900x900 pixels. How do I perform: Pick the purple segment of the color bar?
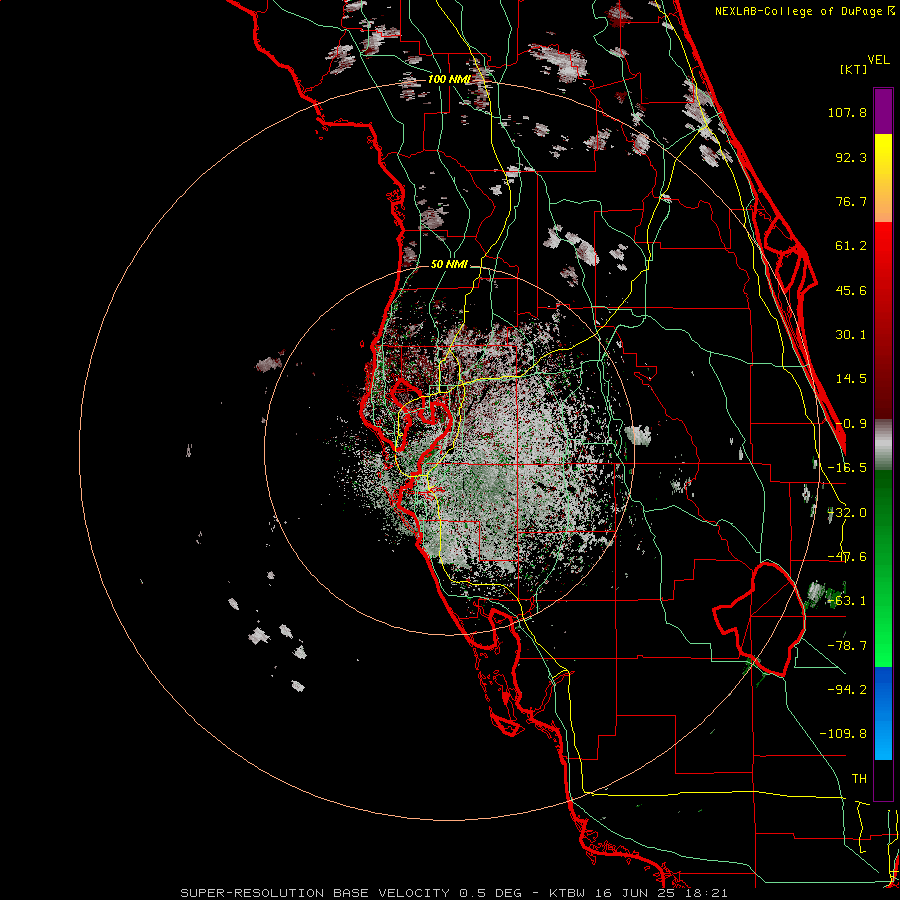[883, 111]
